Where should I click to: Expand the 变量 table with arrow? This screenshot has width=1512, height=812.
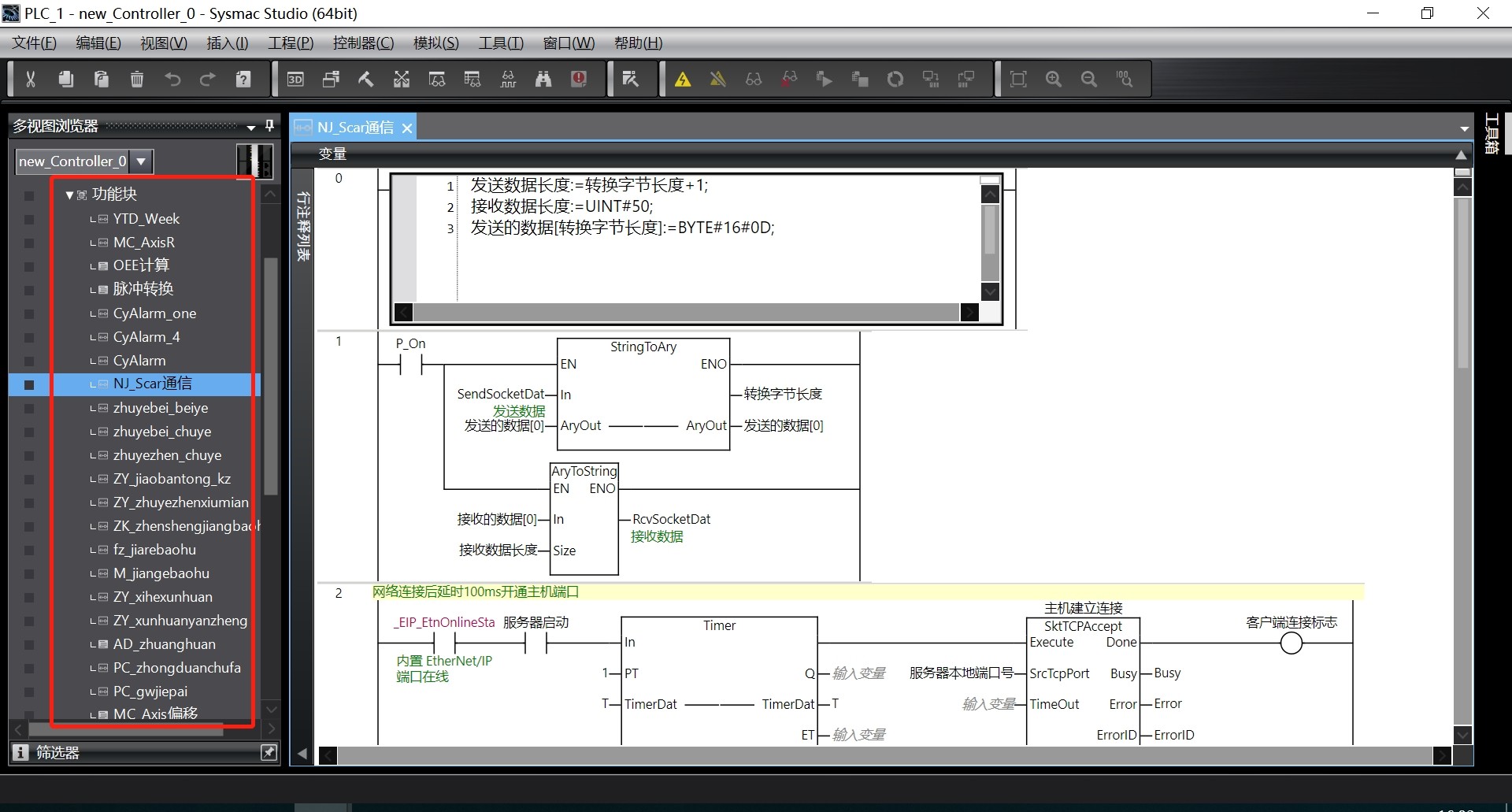[1461, 155]
